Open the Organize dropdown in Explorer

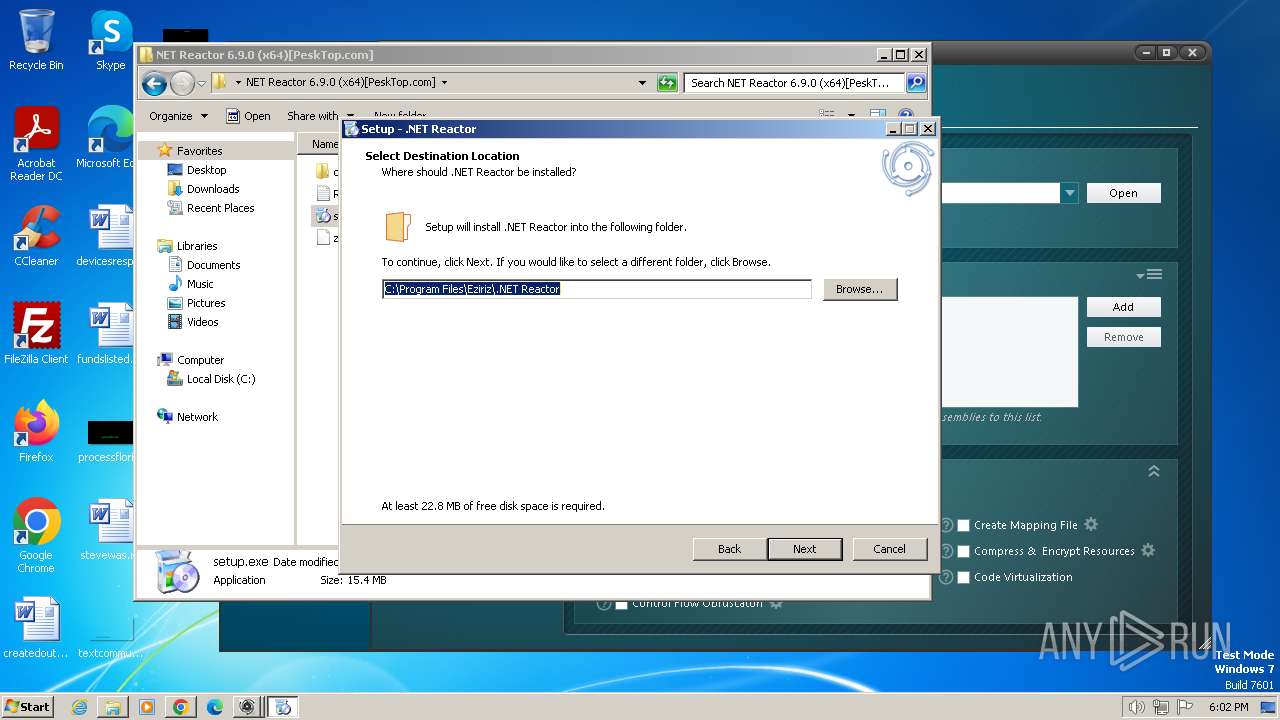pyautogui.click(x=178, y=116)
